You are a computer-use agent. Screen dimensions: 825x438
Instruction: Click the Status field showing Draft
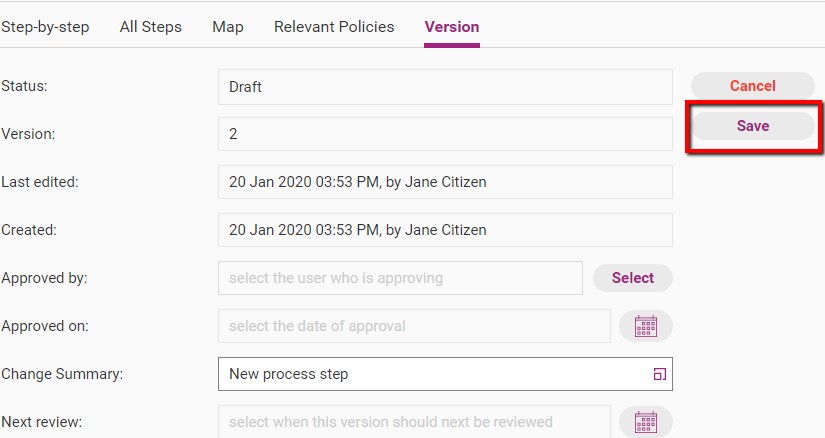point(445,87)
